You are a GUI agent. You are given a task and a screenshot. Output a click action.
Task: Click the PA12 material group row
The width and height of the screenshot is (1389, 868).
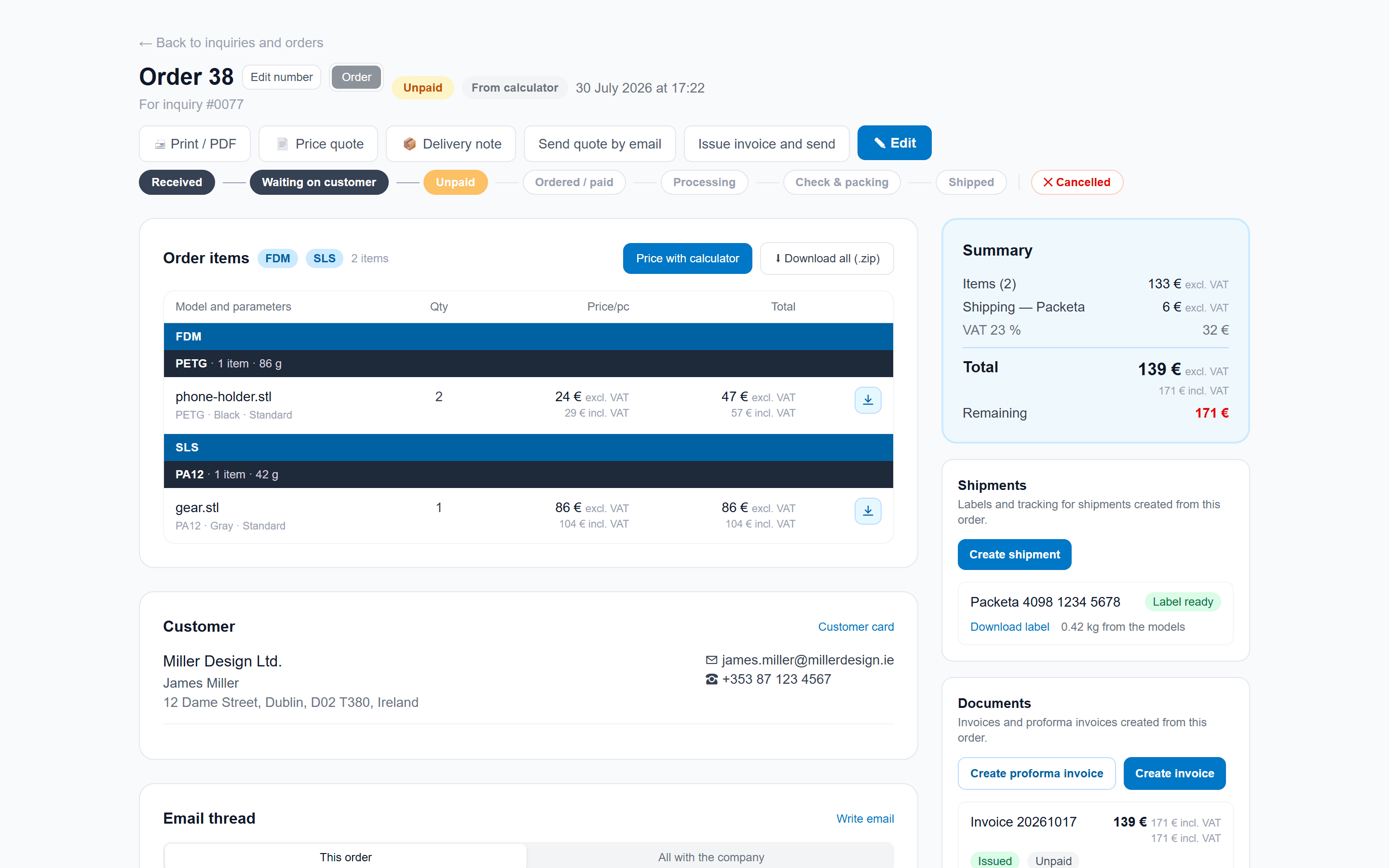click(528, 474)
